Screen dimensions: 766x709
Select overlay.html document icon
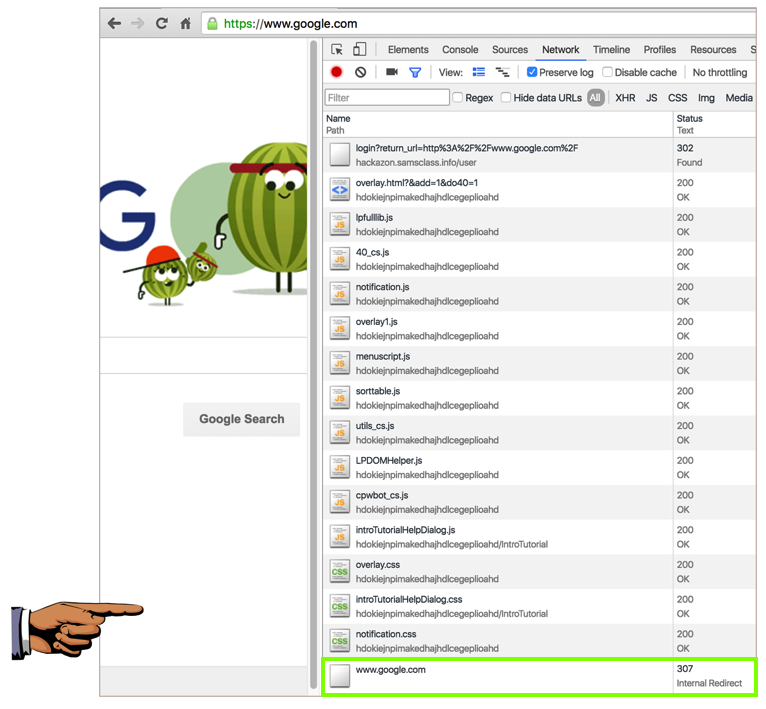point(340,190)
